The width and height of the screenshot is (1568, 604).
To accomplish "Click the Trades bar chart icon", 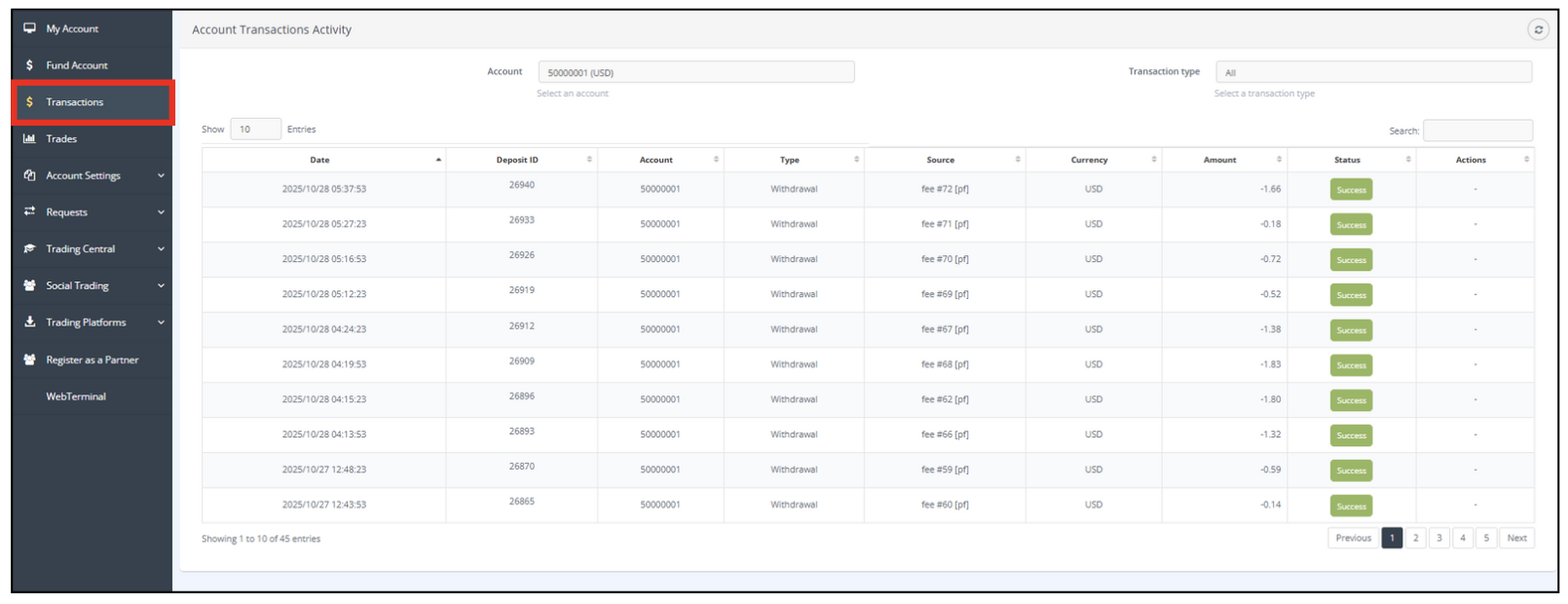I will (30, 138).
